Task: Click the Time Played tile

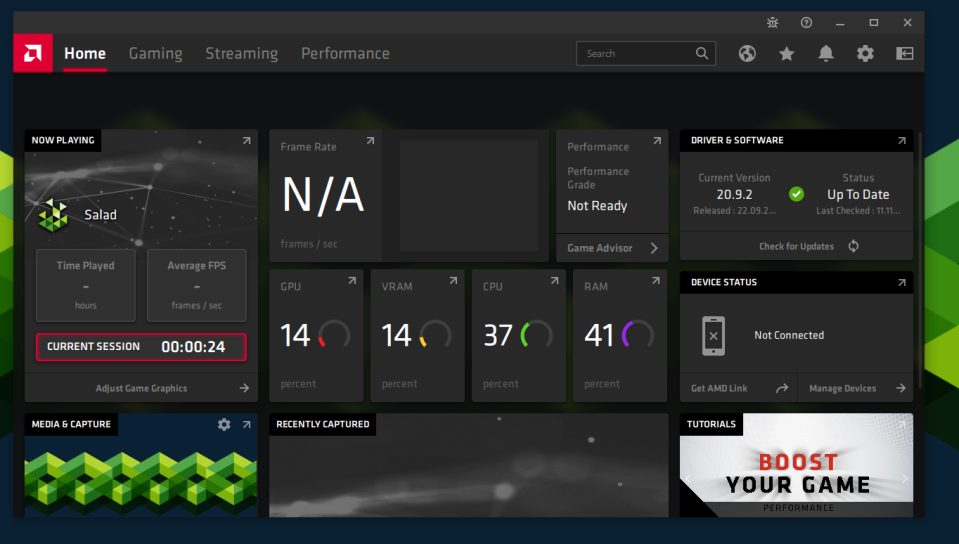Action: click(86, 285)
